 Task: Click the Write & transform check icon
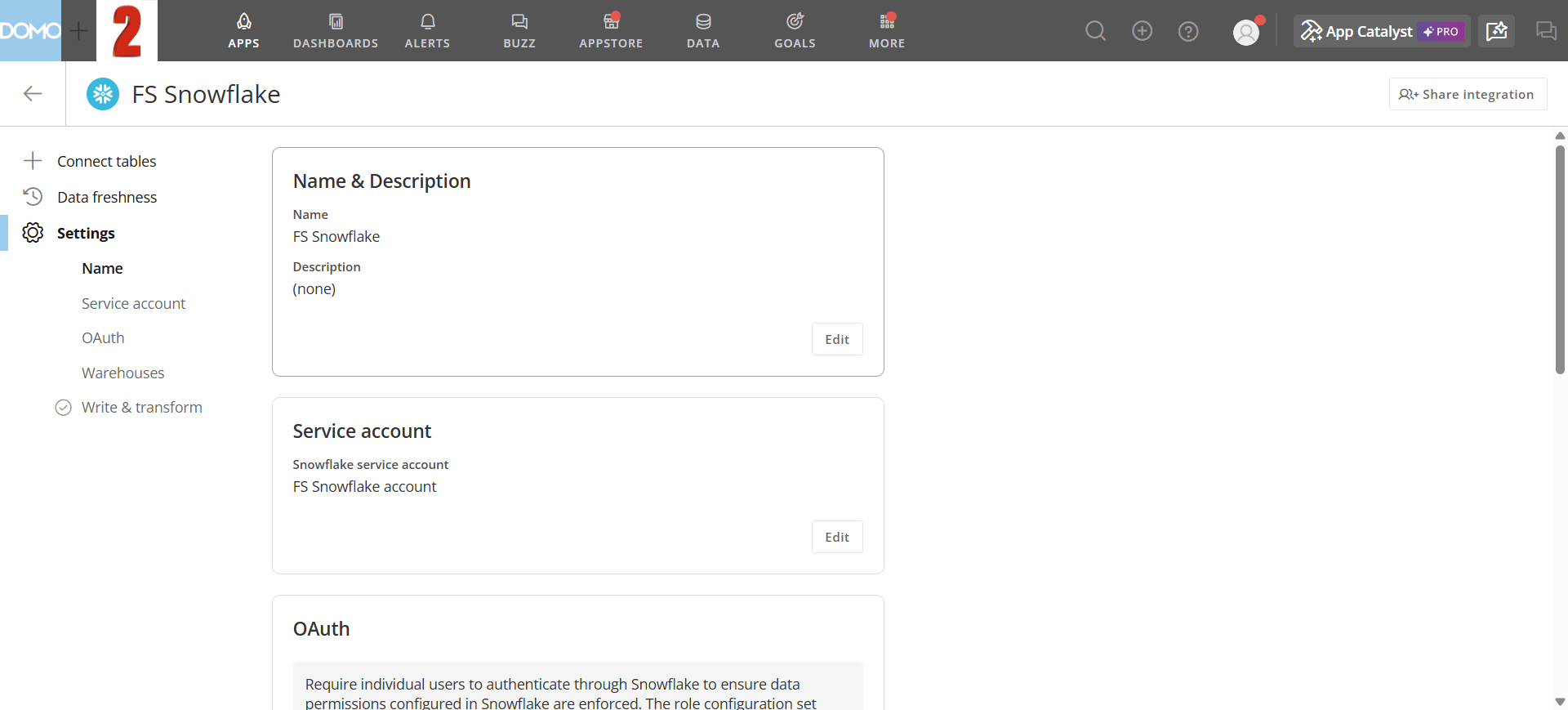point(63,407)
